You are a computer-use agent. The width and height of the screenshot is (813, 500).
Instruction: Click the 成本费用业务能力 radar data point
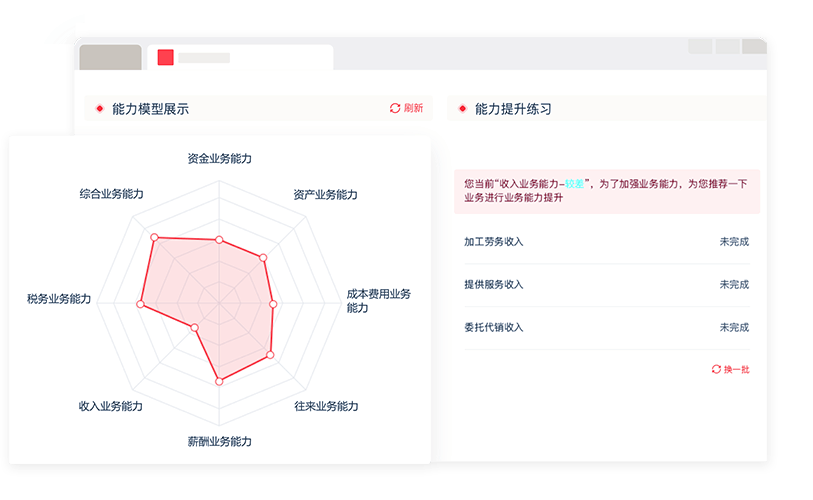pyautogui.click(x=273, y=304)
